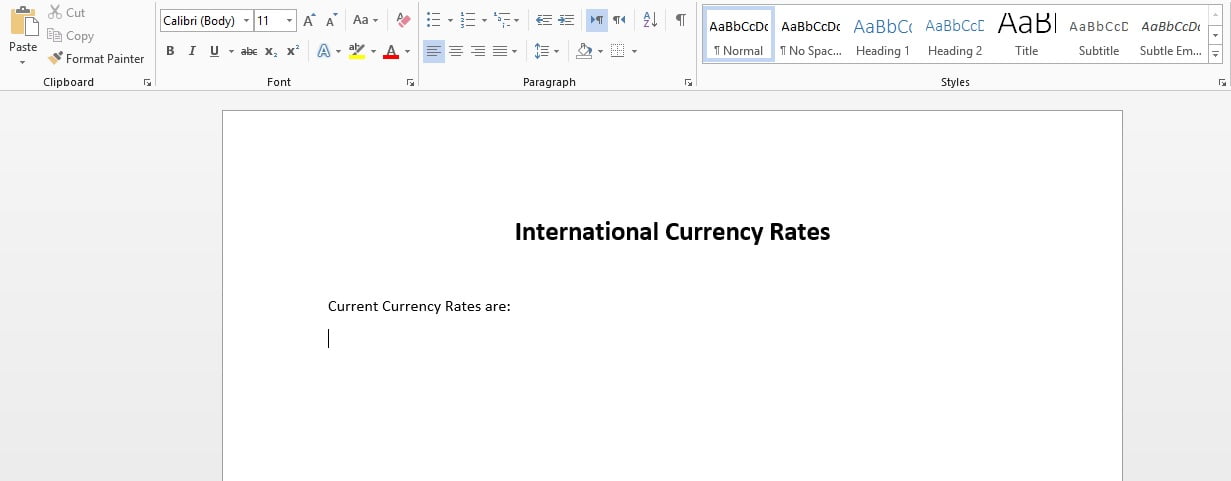Viewport: 1231px width, 481px height.
Task: Toggle Right-to-Left text direction
Action: coord(619,20)
